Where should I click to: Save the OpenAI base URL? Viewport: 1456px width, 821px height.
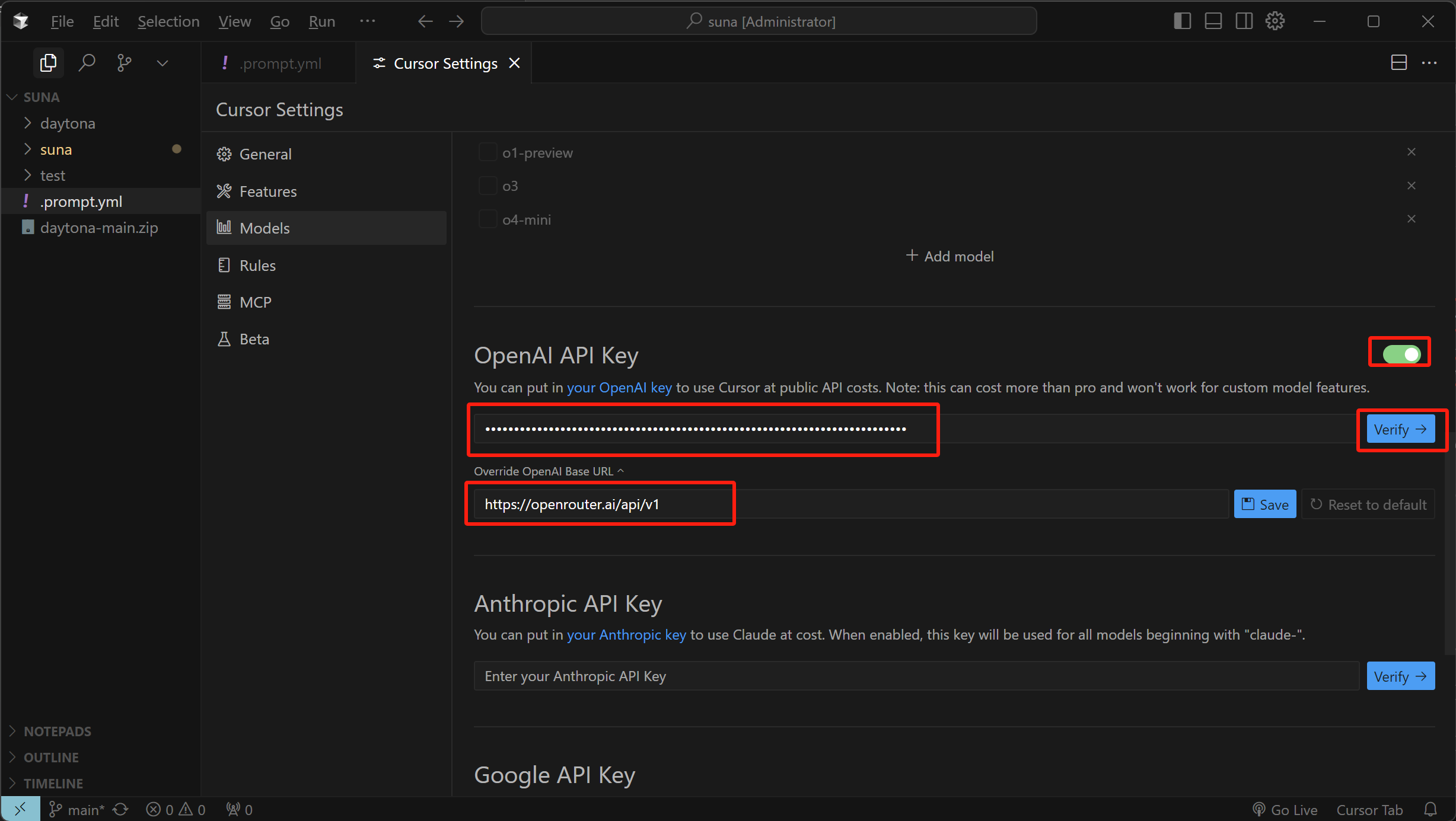(x=1265, y=504)
